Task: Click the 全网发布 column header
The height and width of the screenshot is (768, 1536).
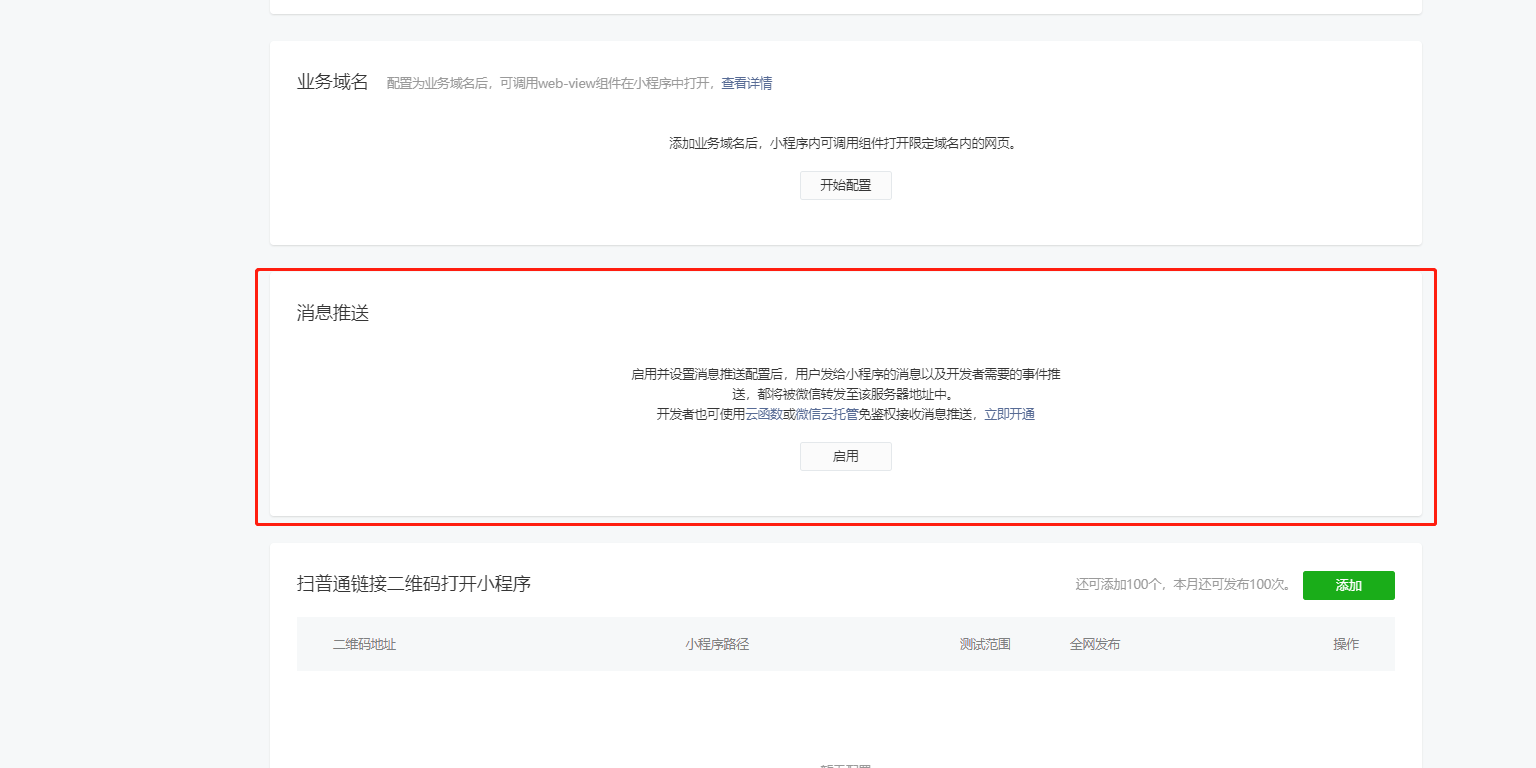Action: 1094,644
